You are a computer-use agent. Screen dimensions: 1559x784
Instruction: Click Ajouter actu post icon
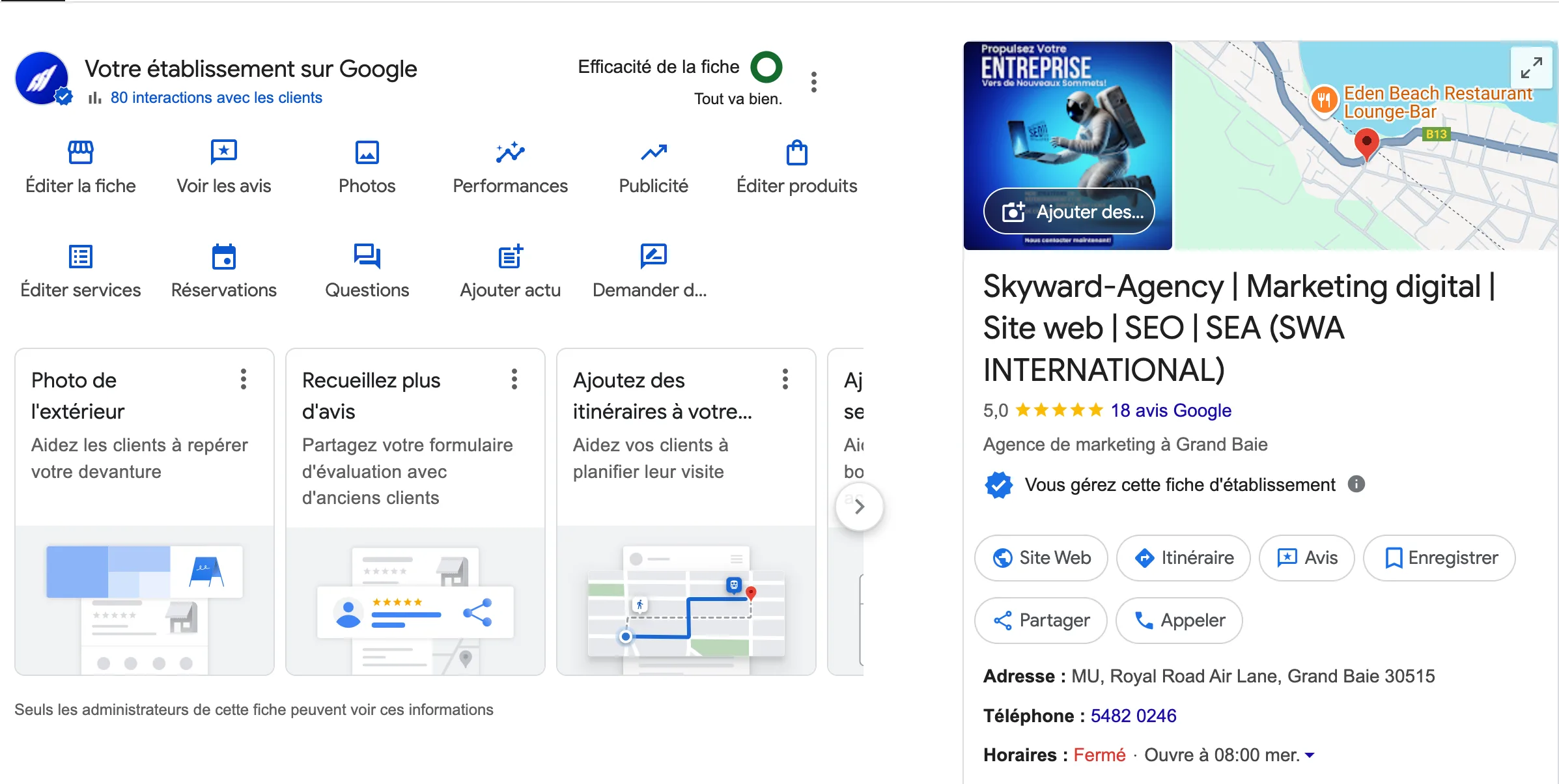511,257
